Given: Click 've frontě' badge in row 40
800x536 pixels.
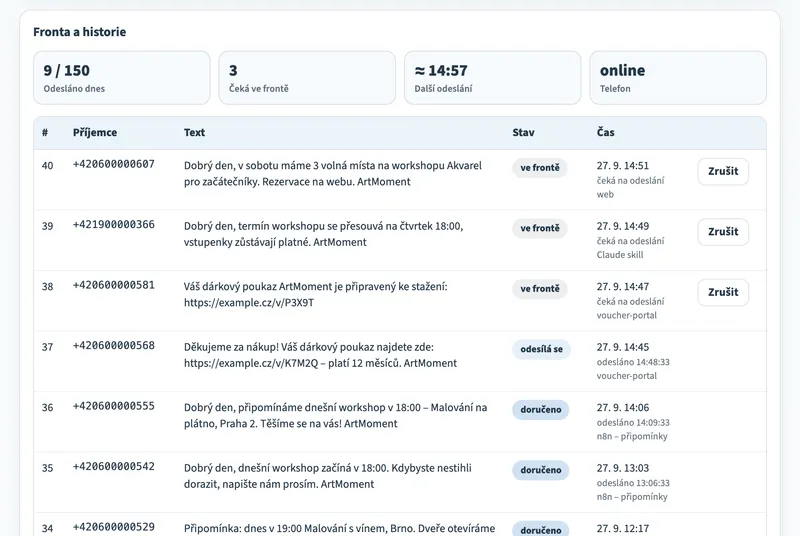Looking at the screenshot, I should (x=540, y=168).
